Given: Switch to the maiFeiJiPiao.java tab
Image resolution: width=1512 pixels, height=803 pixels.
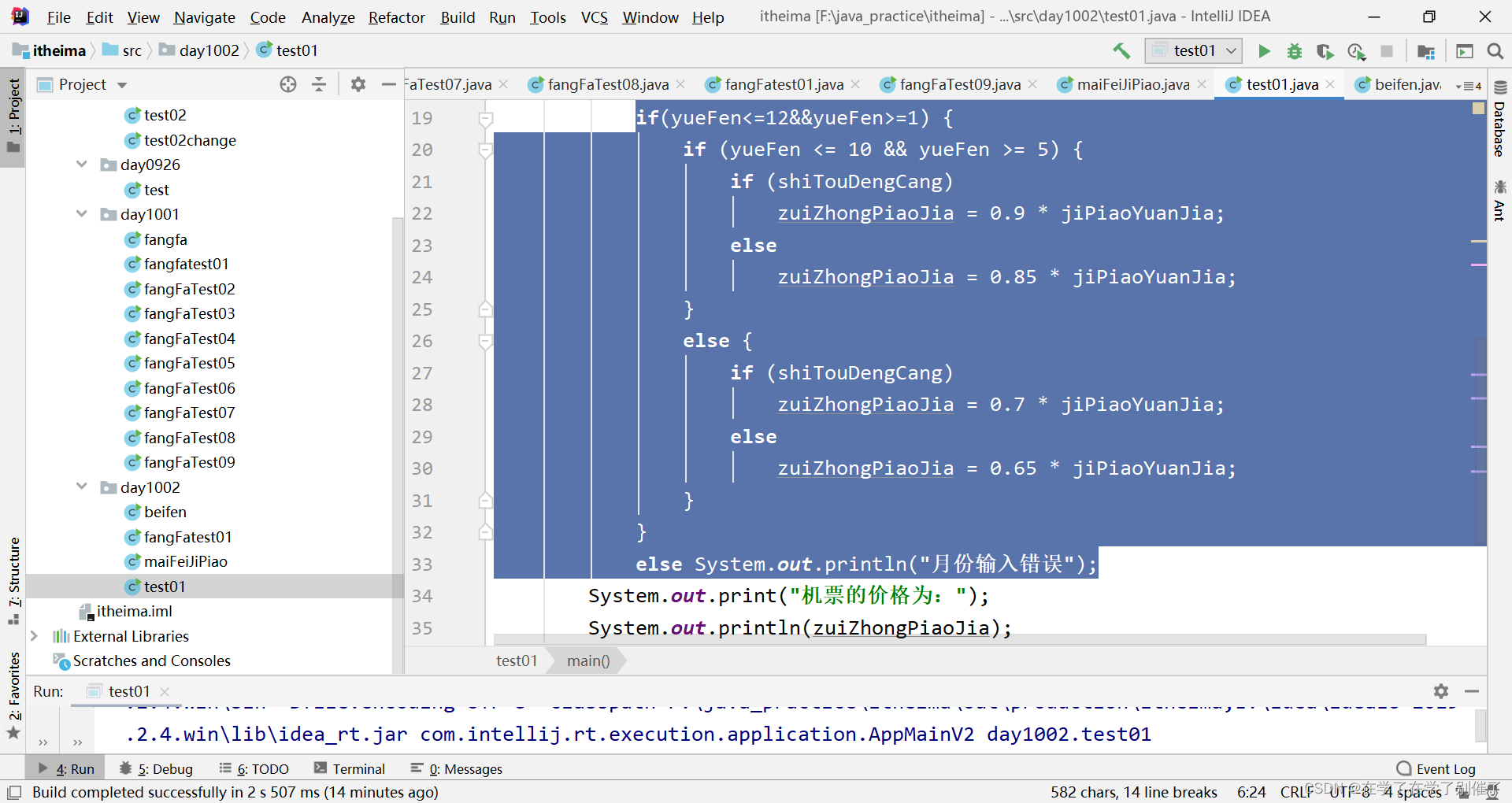Looking at the screenshot, I should click(1130, 84).
